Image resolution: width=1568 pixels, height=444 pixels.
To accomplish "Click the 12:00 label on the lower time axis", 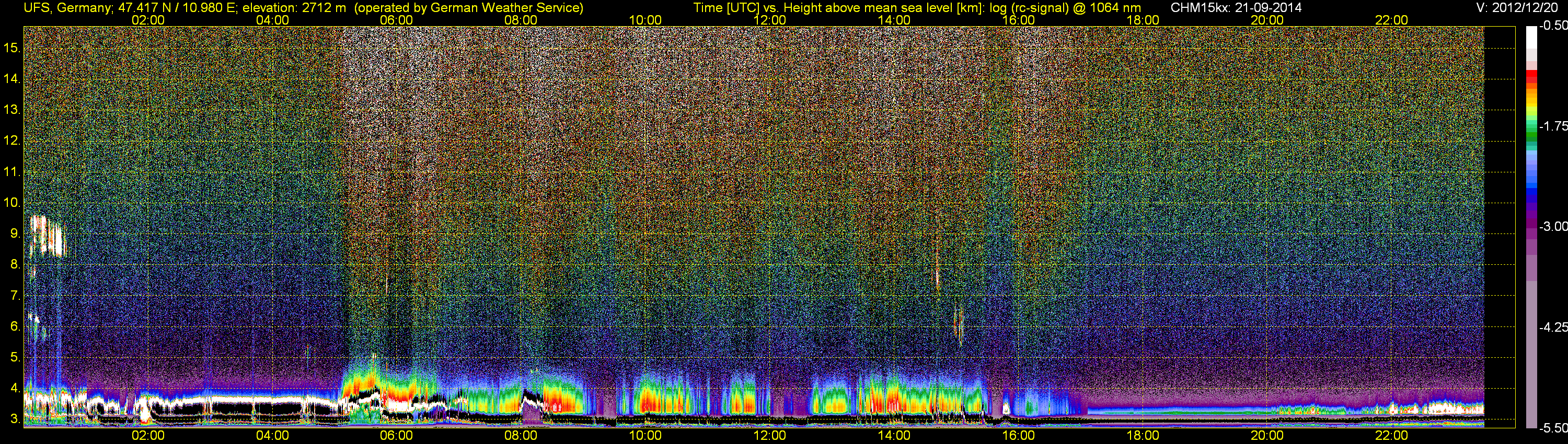I will tap(769, 436).
